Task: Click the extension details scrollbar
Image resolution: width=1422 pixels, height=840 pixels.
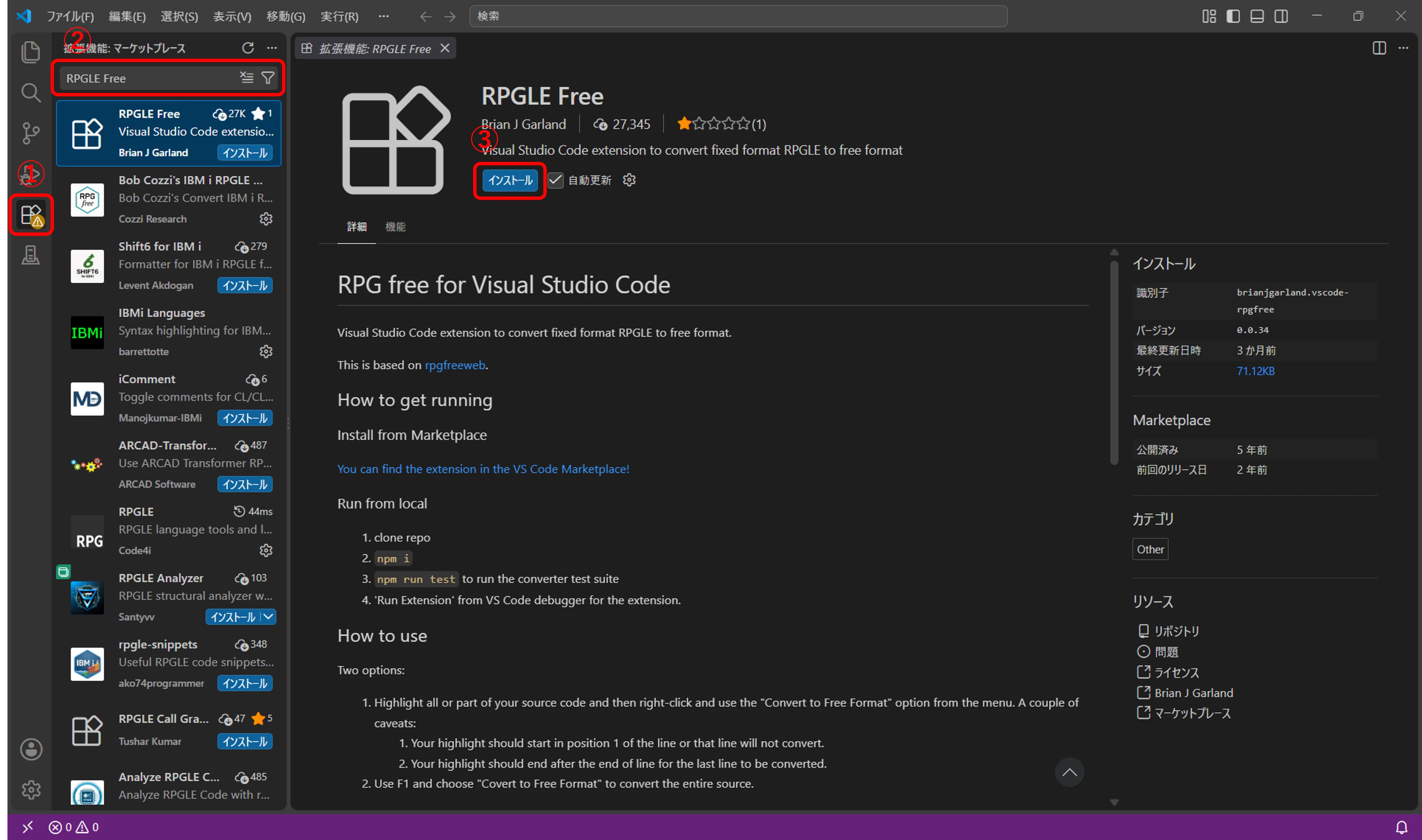Action: tap(1114, 362)
